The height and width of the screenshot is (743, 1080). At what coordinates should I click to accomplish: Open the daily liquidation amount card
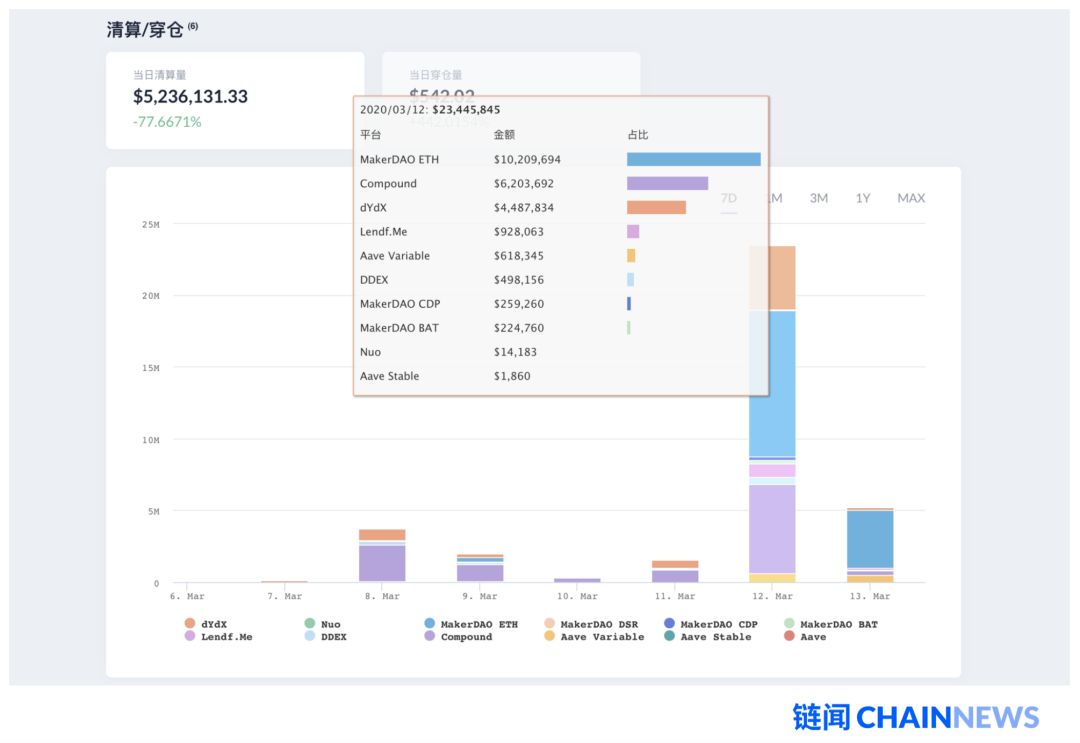[235, 100]
